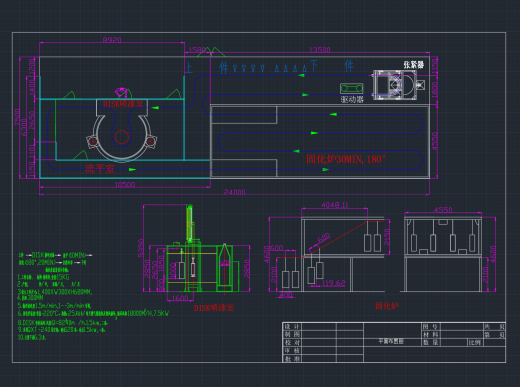Image resolution: width=520 pixels, height=387 pixels.
Task: Select the vertical 5350 height dimension
Action: tap(141, 248)
